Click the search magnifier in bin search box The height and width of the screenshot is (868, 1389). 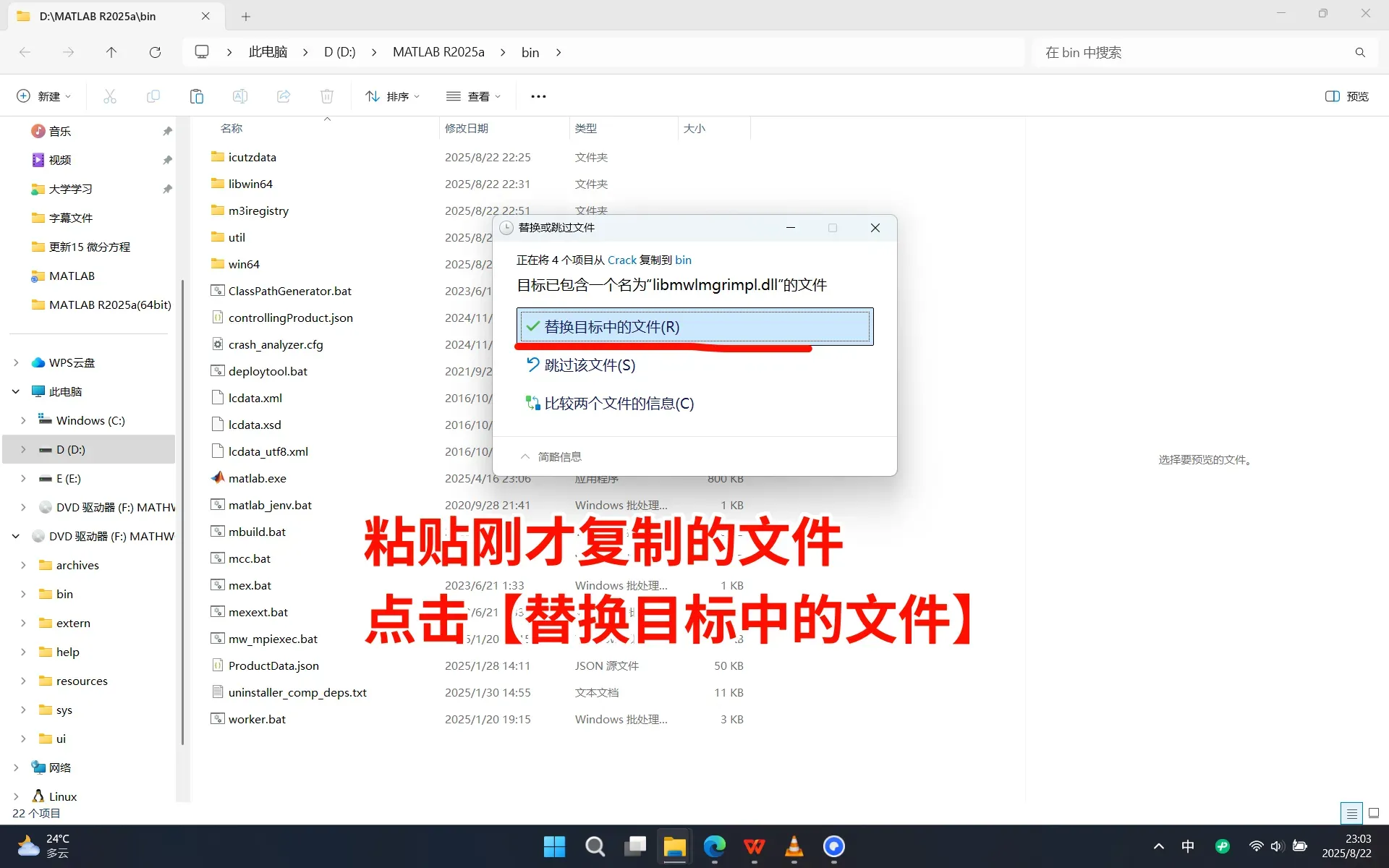1360,52
